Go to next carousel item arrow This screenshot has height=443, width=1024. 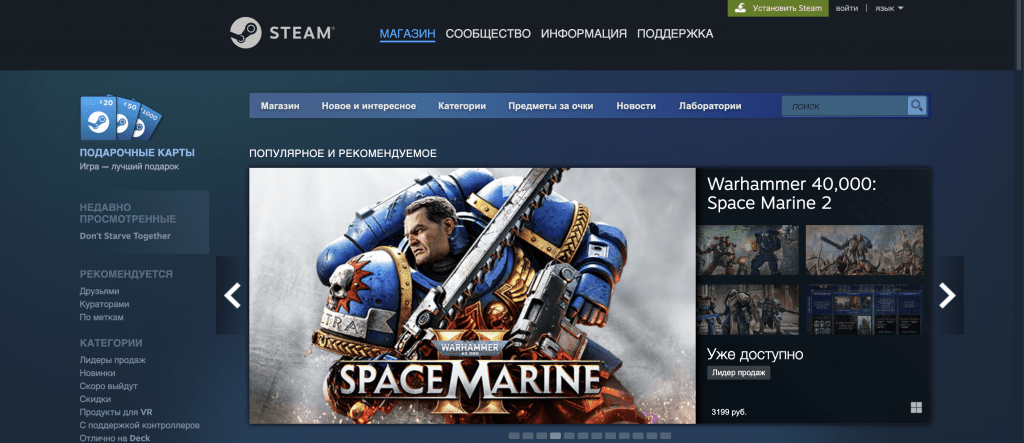947,295
